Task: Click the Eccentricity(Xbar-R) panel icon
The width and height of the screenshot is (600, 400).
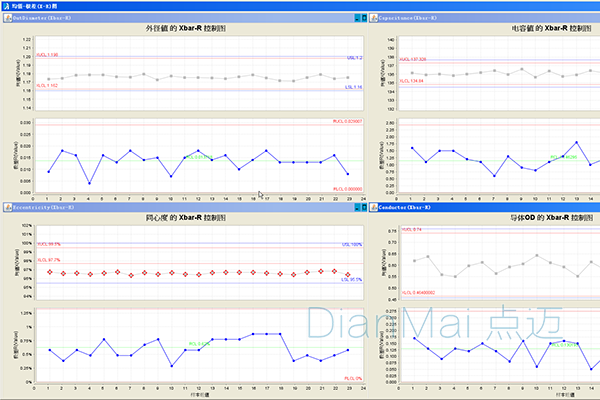Action: pyautogui.click(x=5, y=206)
